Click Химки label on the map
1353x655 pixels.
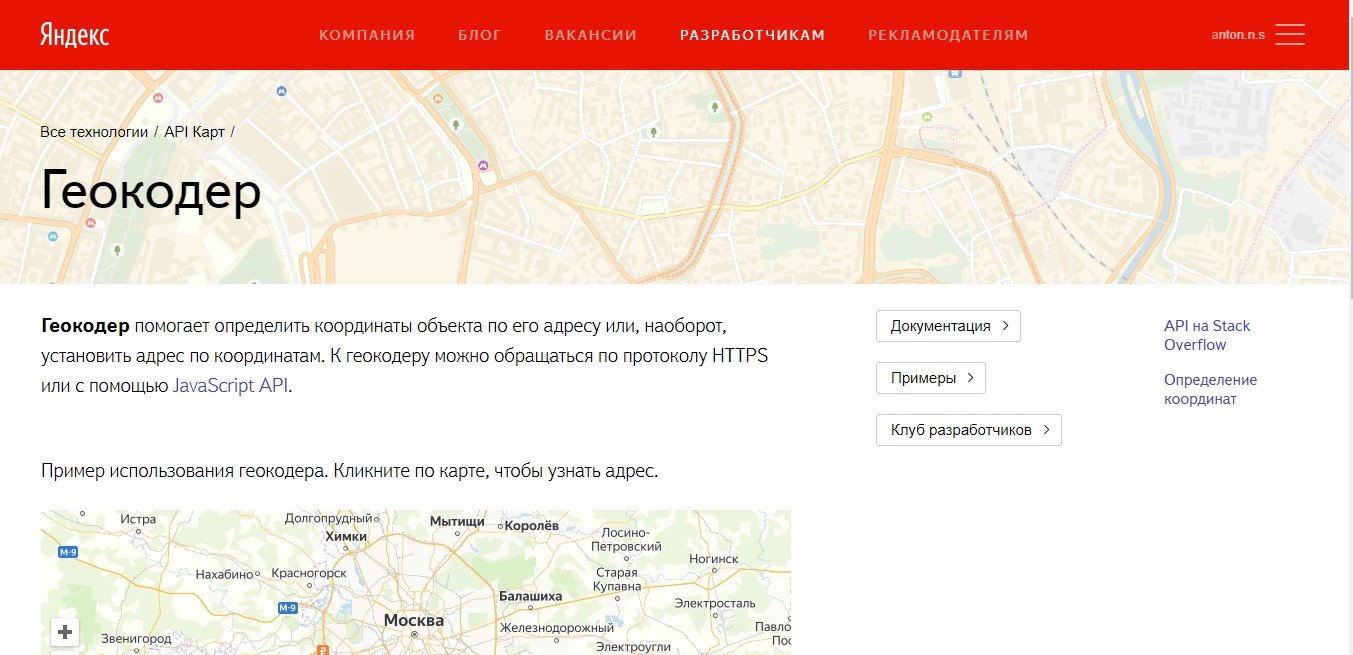point(346,537)
